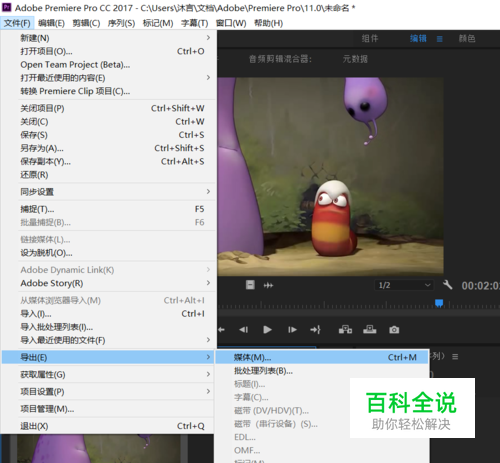Choose 还原(R) menu entry
500x463 pixels.
(x=108, y=175)
